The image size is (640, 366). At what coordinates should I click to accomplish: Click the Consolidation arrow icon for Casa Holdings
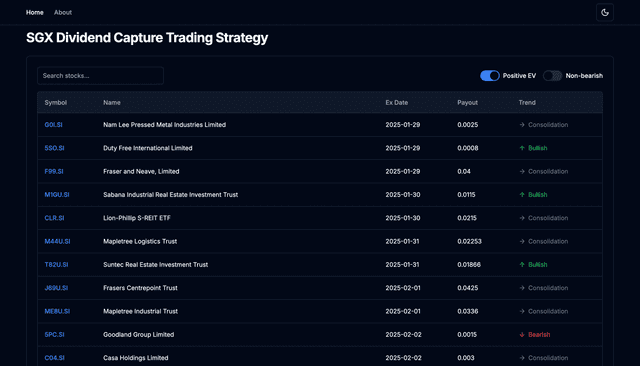pos(522,357)
